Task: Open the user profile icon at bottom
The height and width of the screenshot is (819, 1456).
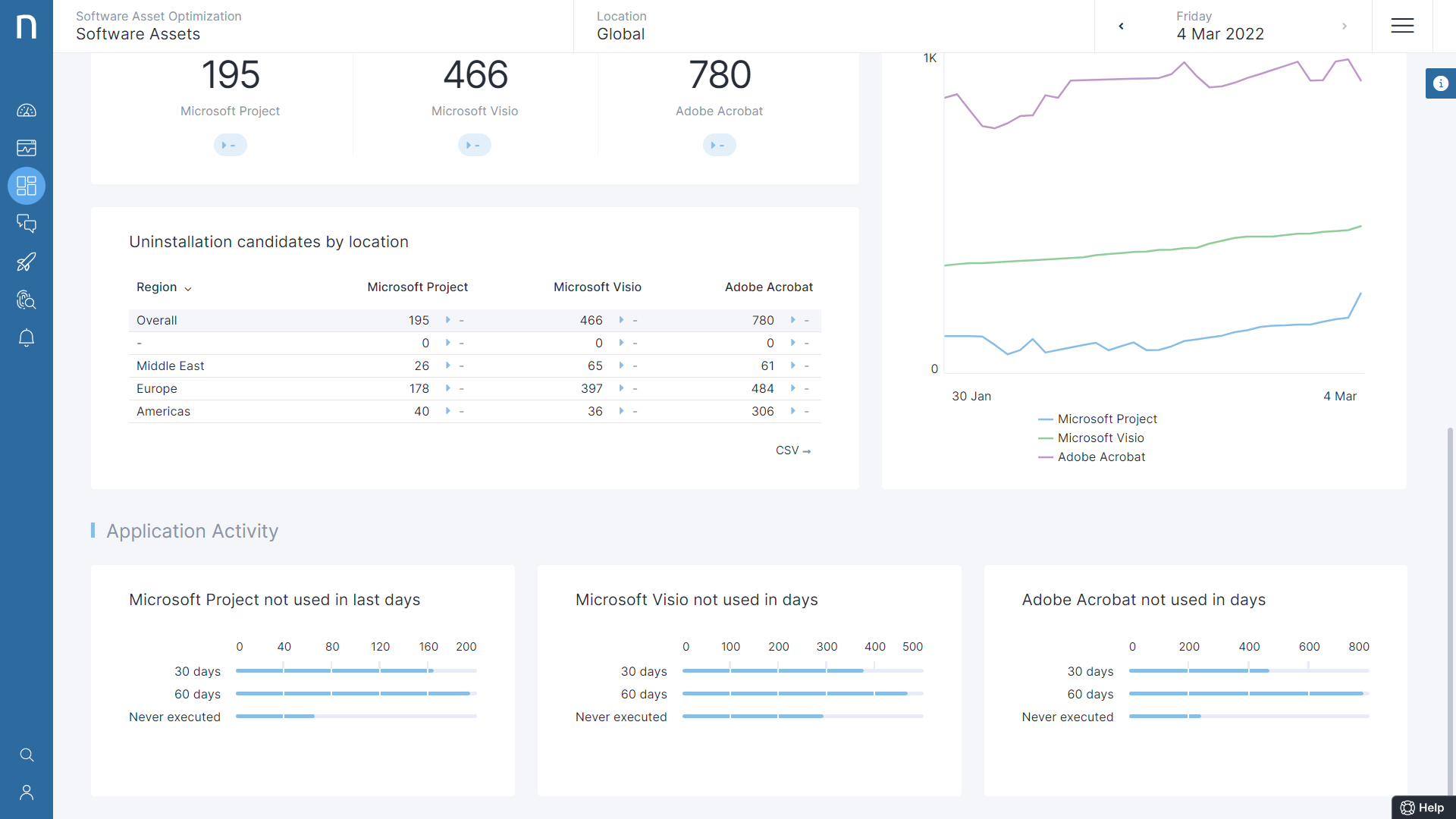Action: (27, 792)
